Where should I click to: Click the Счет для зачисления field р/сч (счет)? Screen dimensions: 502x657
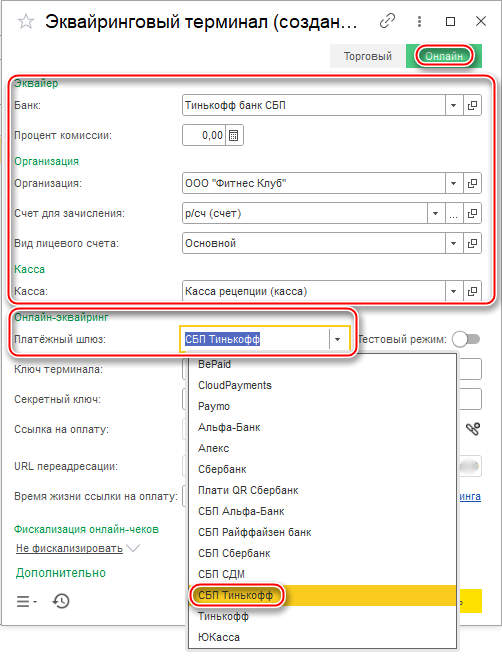click(305, 213)
